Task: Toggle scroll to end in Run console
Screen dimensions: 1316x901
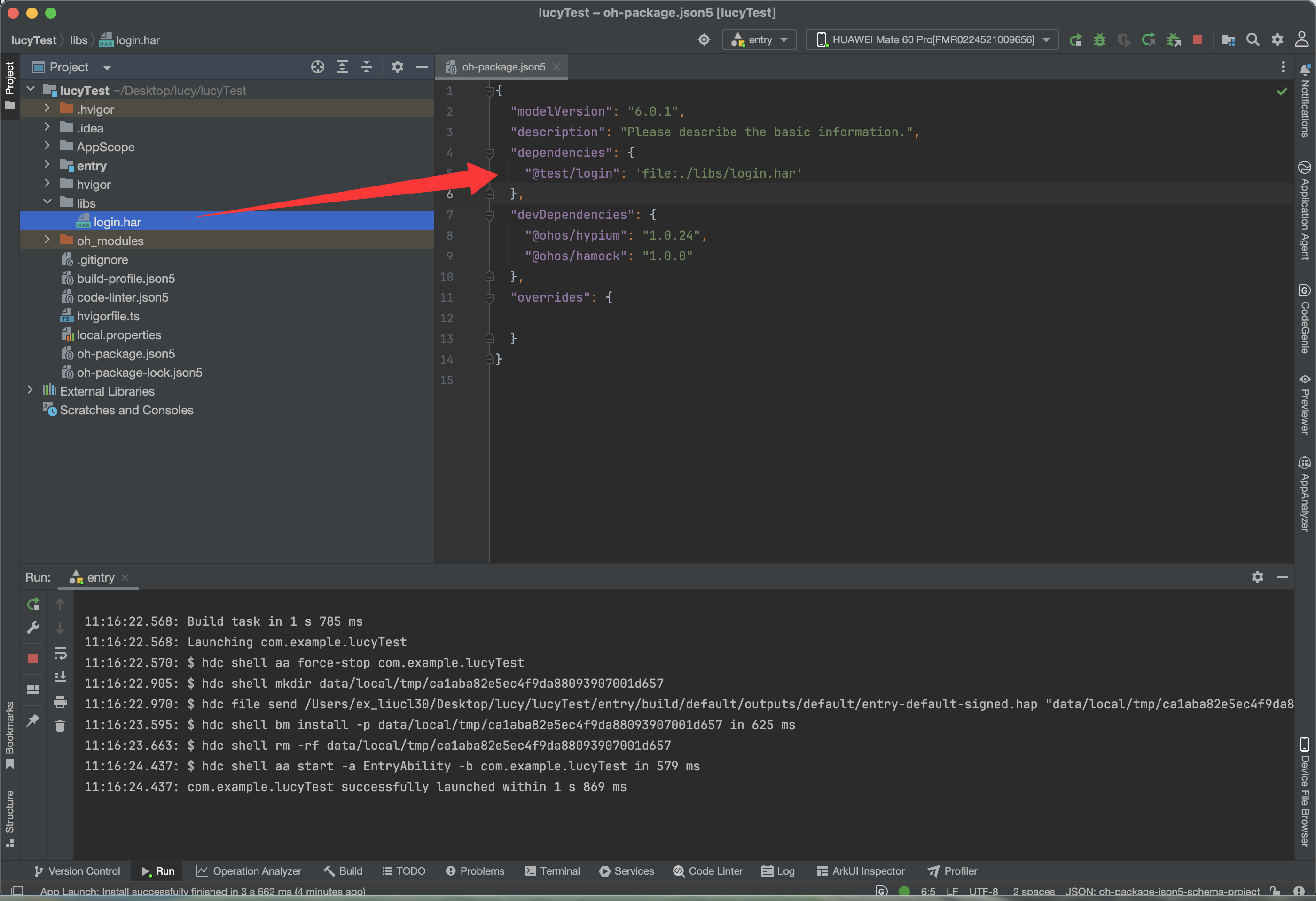Action: 60,677
